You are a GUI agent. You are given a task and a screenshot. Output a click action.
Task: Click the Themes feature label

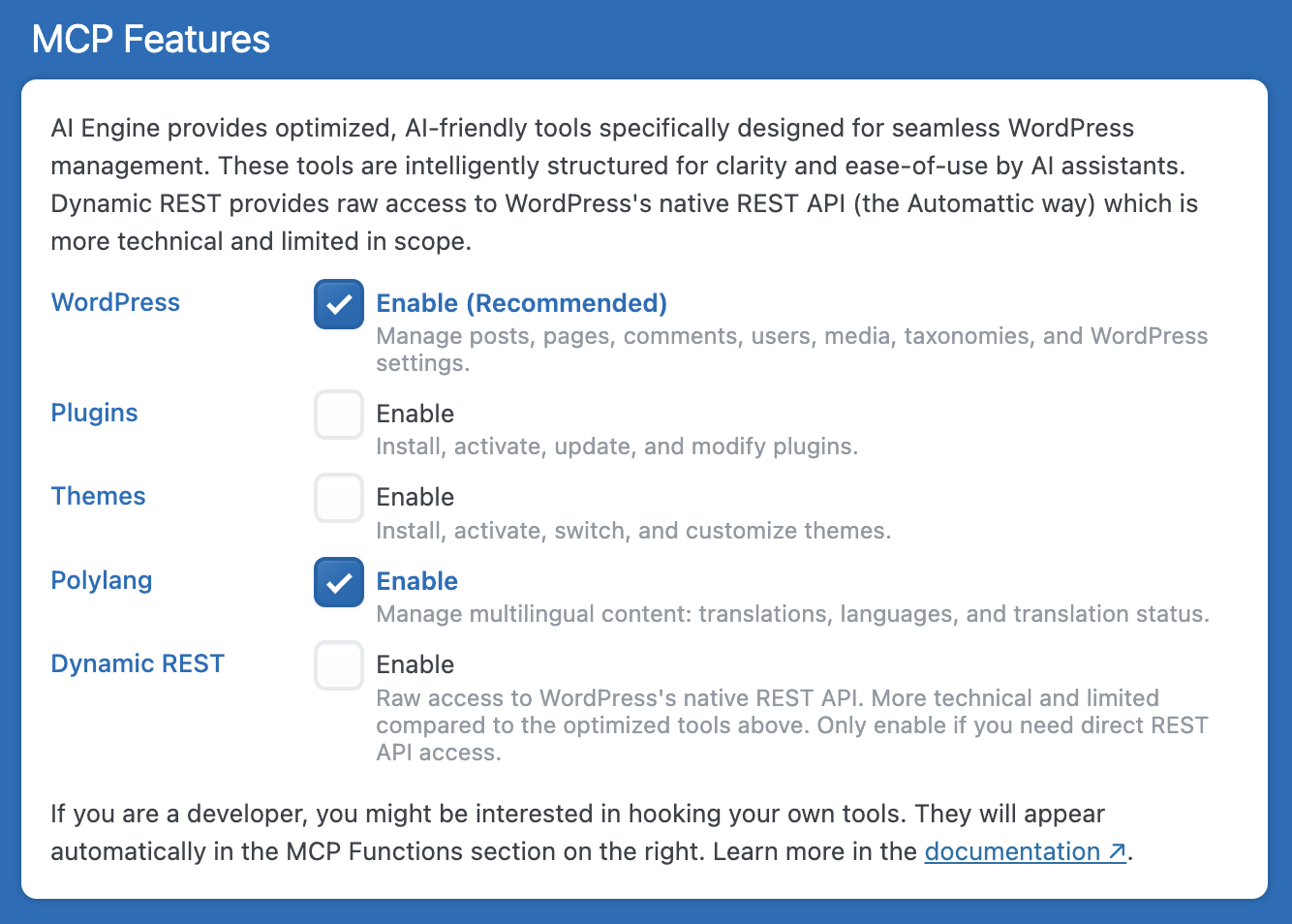point(98,496)
